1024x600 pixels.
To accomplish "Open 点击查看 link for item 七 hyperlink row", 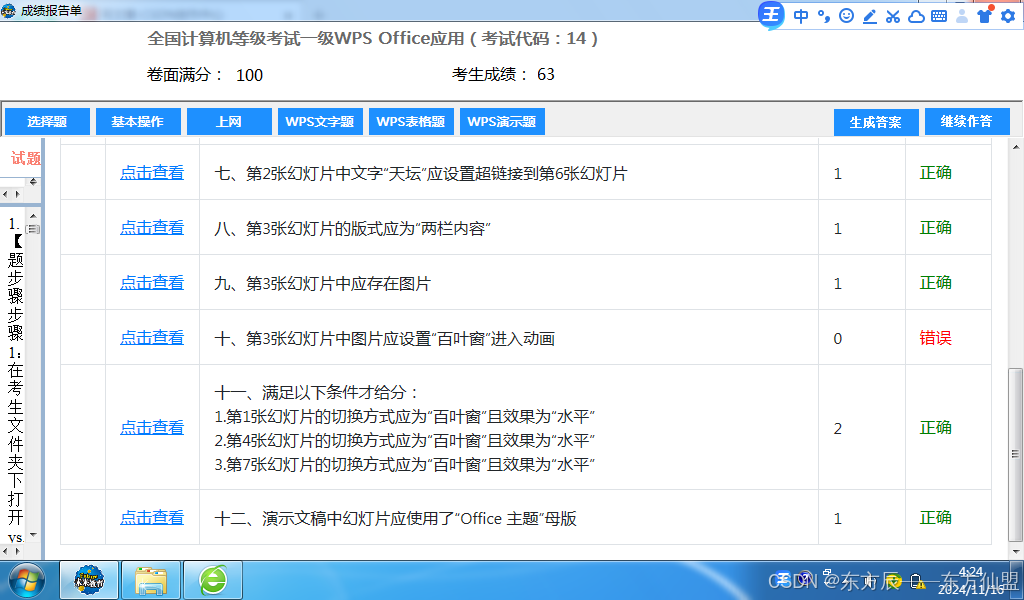I will point(152,173).
